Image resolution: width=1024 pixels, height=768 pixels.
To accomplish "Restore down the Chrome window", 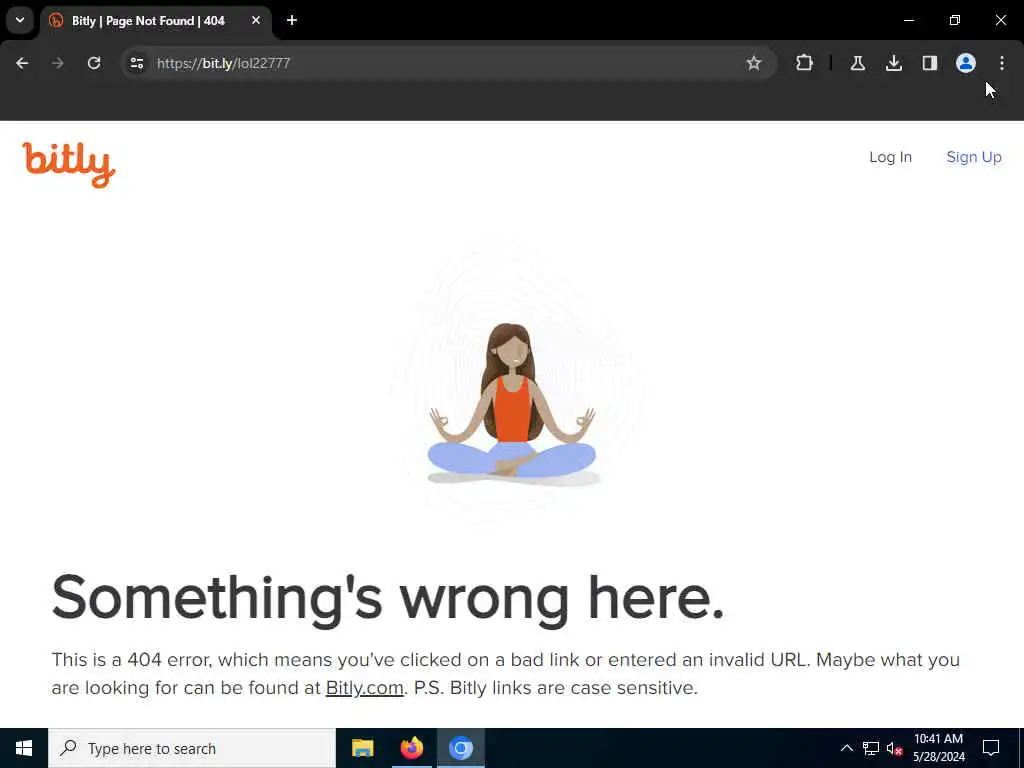I will [x=955, y=20].
